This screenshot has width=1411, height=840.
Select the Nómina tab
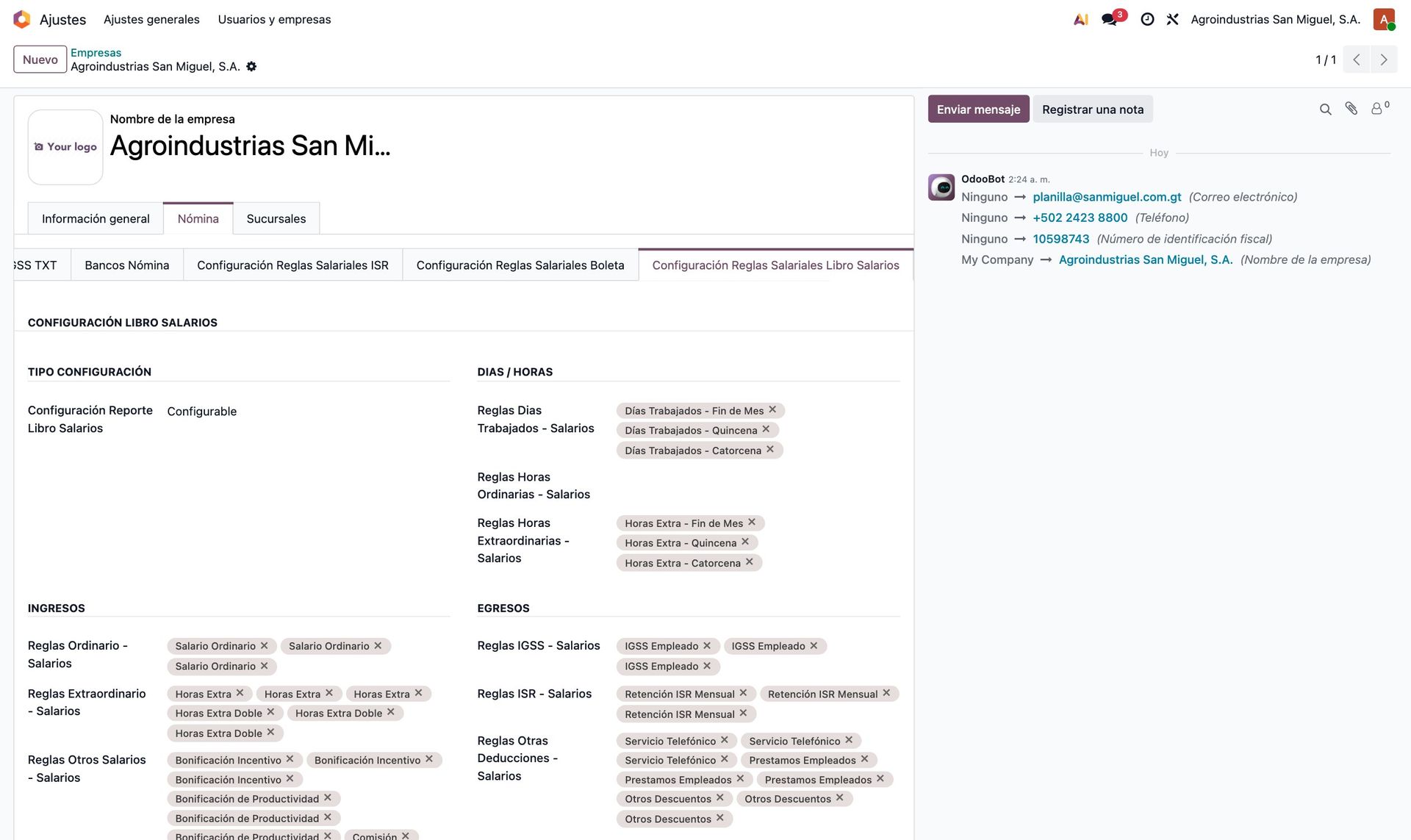coord(198,218)
